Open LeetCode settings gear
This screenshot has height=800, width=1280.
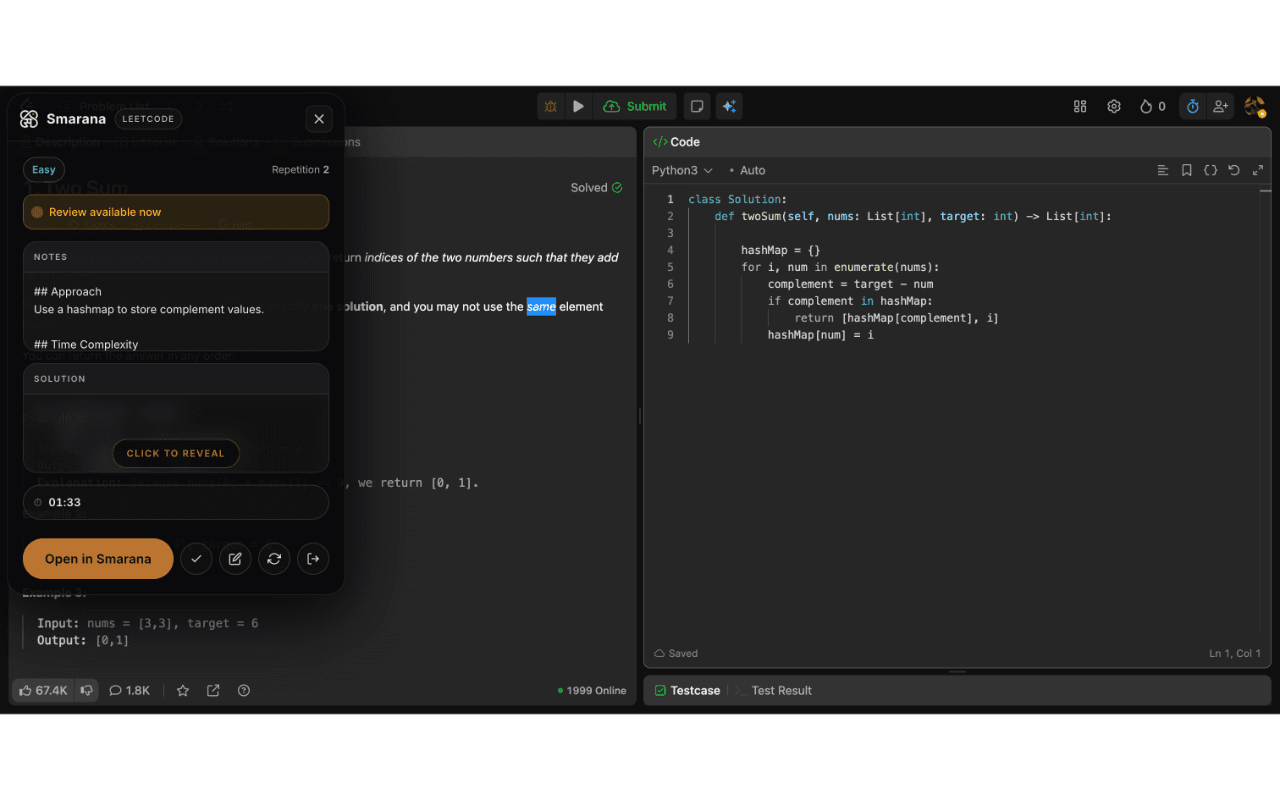[x=1113, y=106]
